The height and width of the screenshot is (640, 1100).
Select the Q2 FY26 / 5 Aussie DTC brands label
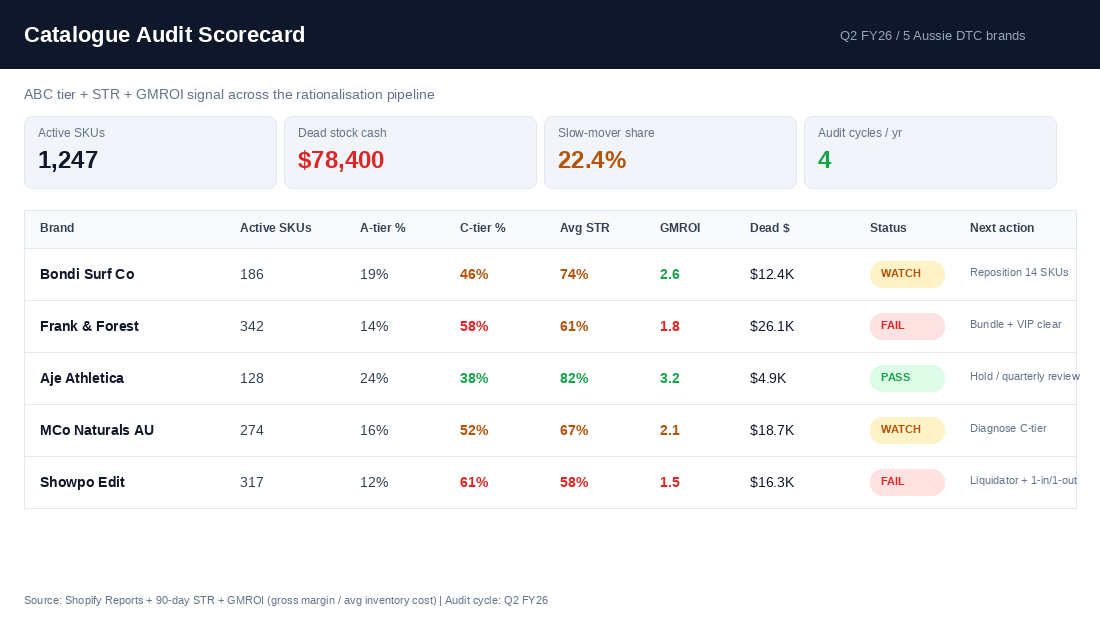(x=932, y=36)
